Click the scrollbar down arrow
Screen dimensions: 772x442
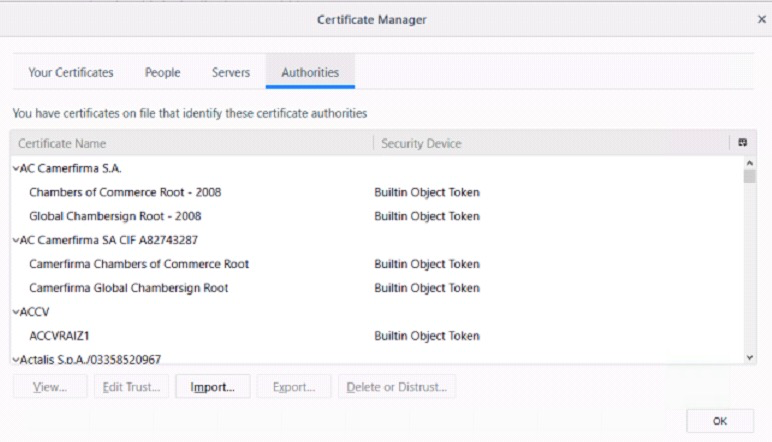750,356
